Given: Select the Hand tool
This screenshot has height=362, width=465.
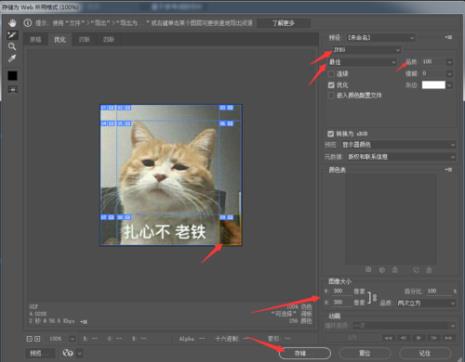Looking at the screenshot, I should (x=12, y=23).
